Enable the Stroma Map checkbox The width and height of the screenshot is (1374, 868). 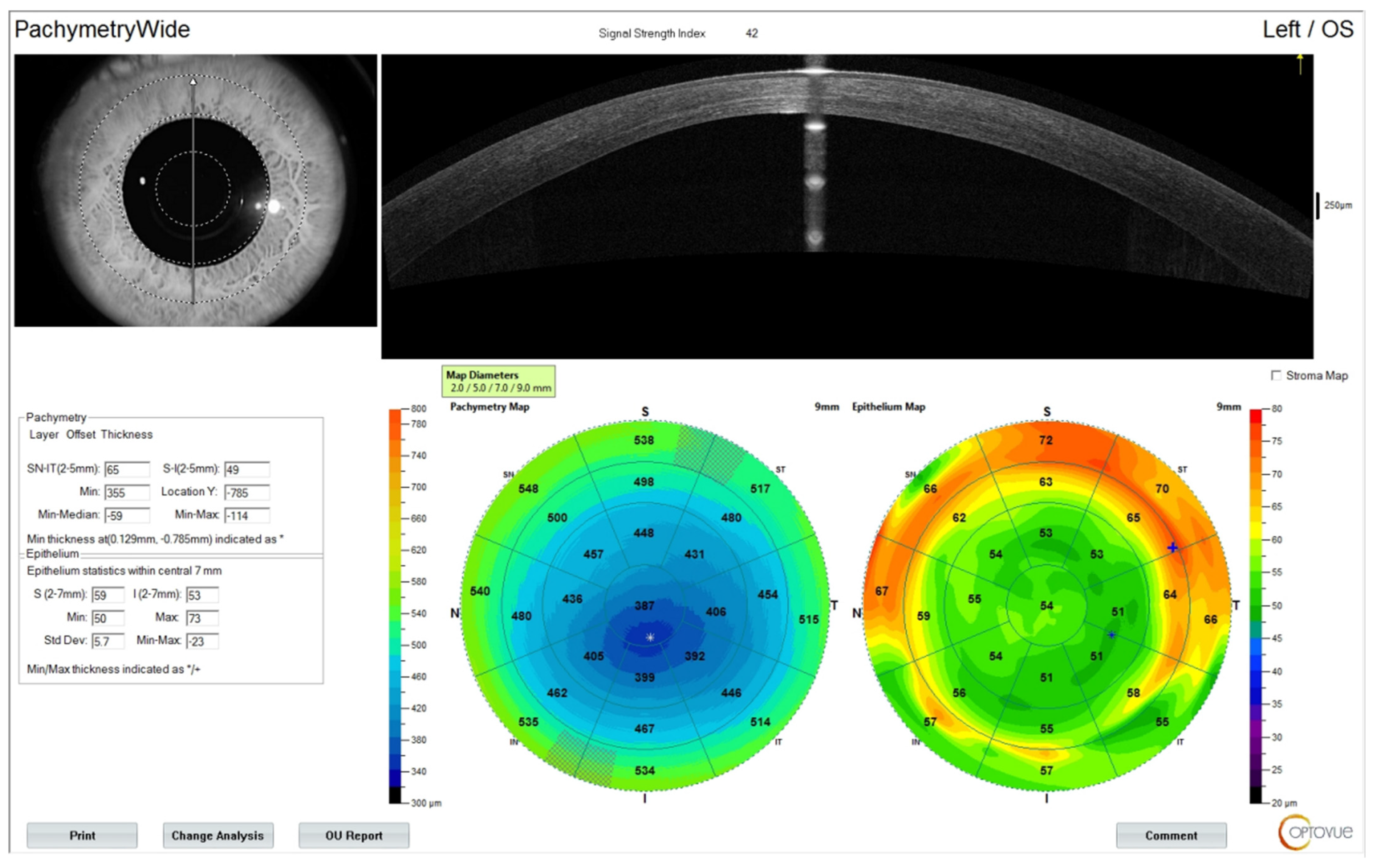(x=1276, y=375)
